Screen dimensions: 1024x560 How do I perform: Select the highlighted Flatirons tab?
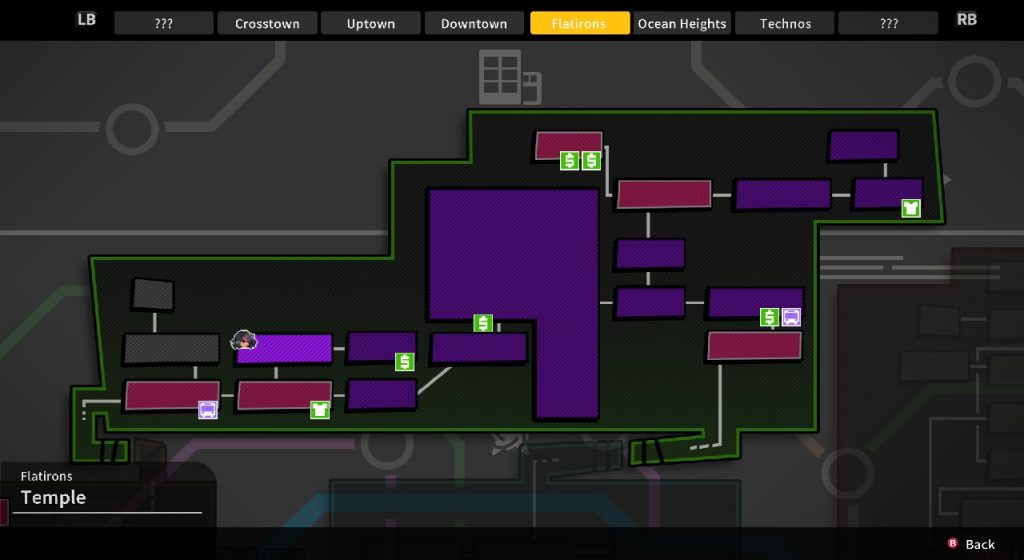579,23
